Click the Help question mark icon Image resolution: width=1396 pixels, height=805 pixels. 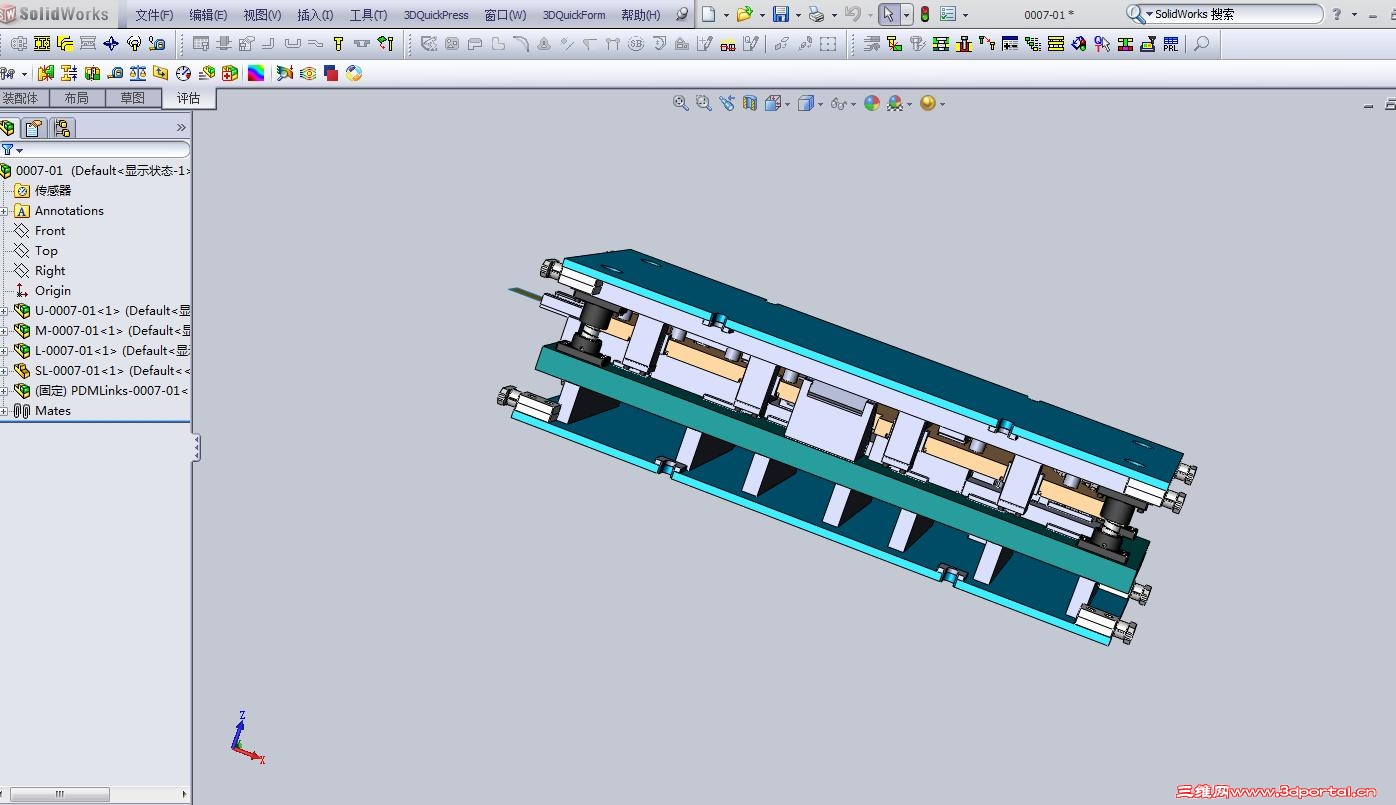(1337, 14)
